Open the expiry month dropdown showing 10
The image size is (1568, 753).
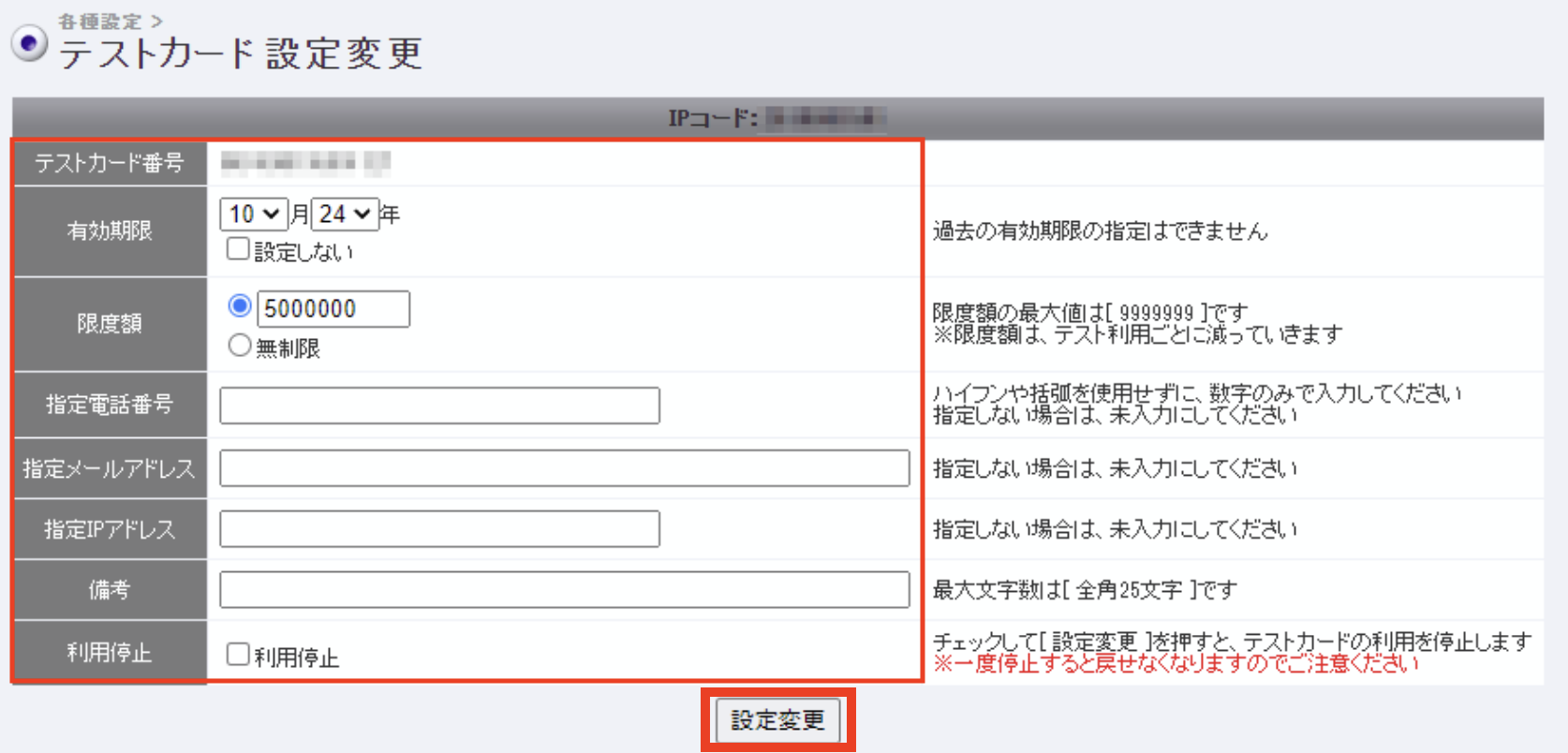coord(253,214)
